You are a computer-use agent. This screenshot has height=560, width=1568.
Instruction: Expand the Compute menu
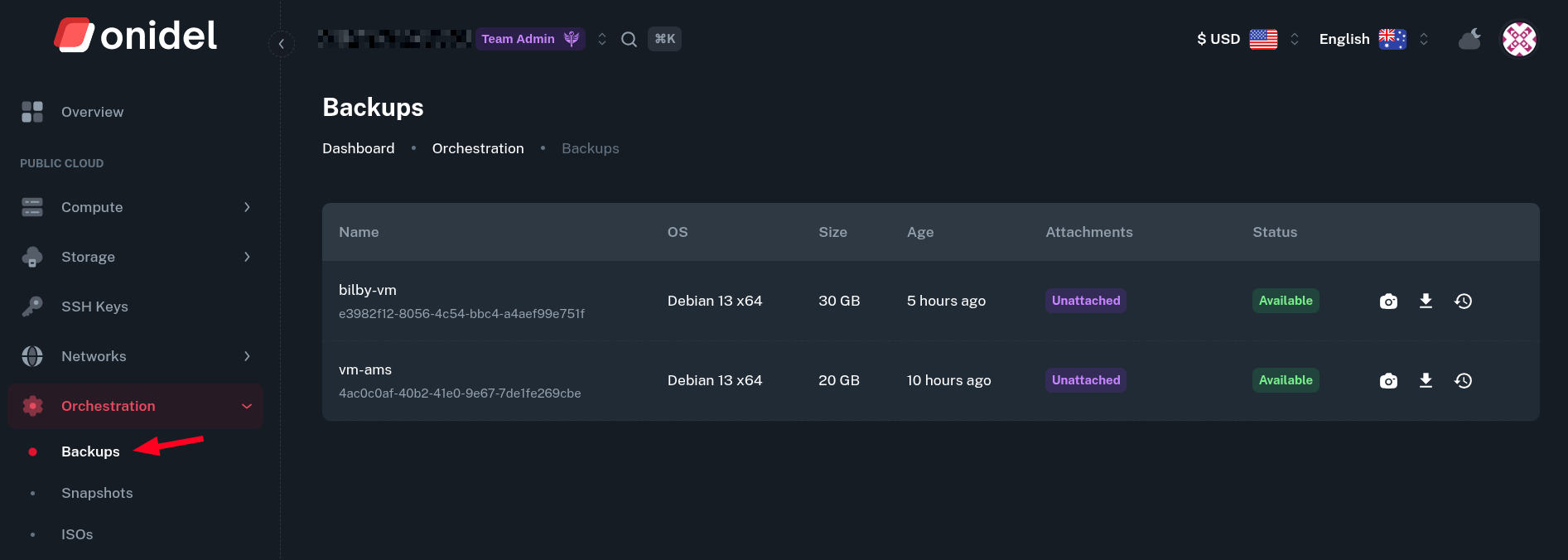(136, 207)
